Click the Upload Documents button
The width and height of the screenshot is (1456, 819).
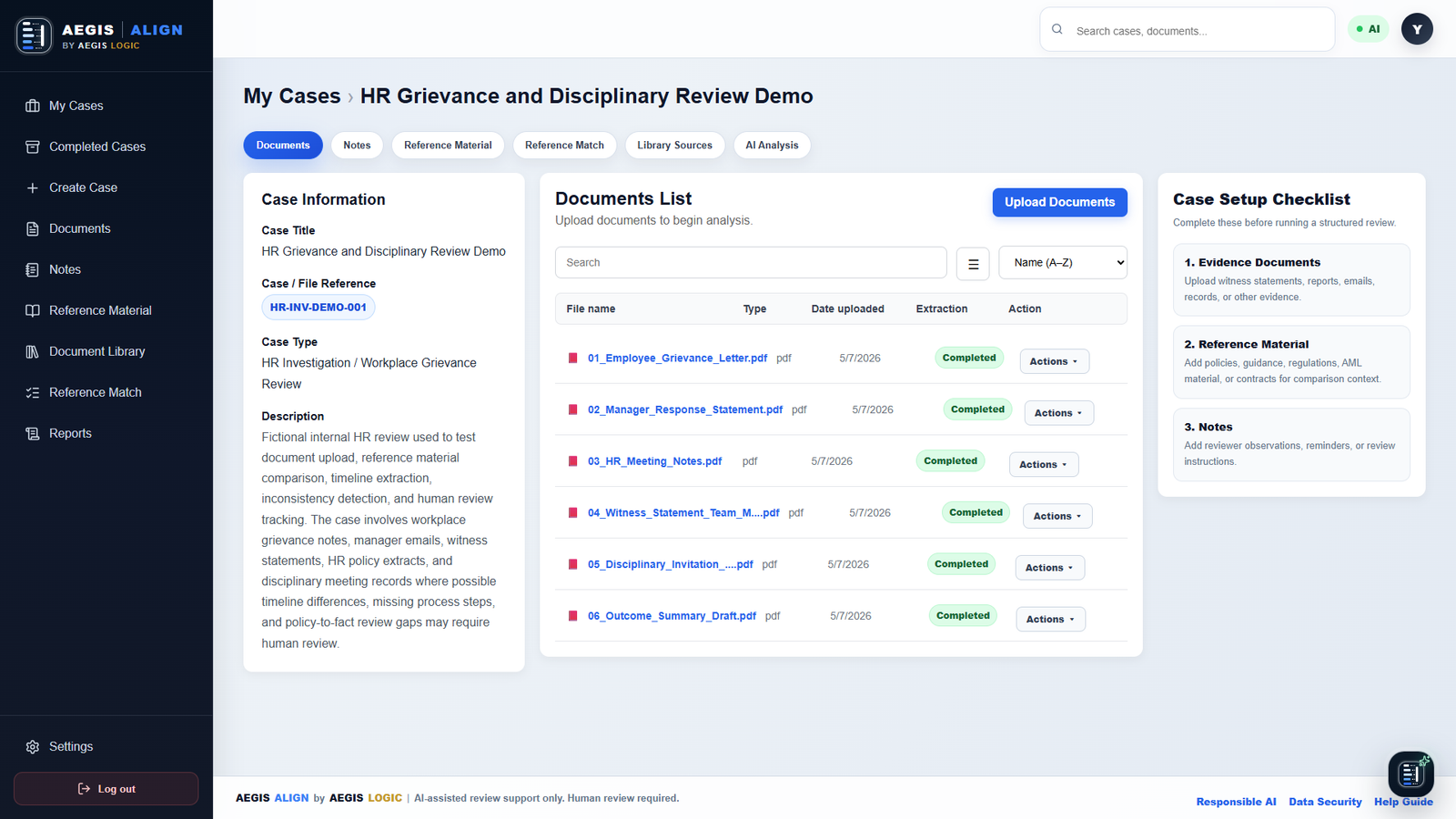click(x=1059, y=202)
